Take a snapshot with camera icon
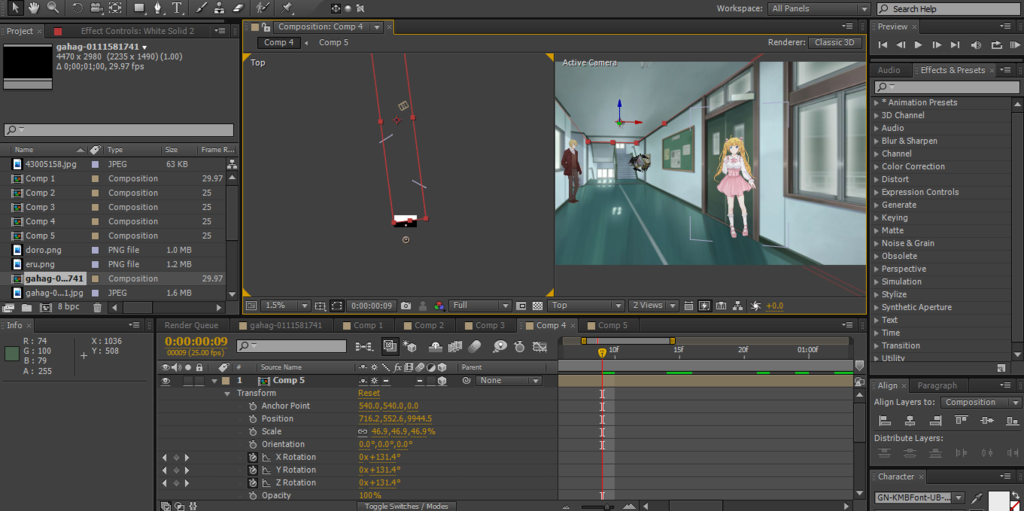The image size is (1024, 511). [406, 305]
